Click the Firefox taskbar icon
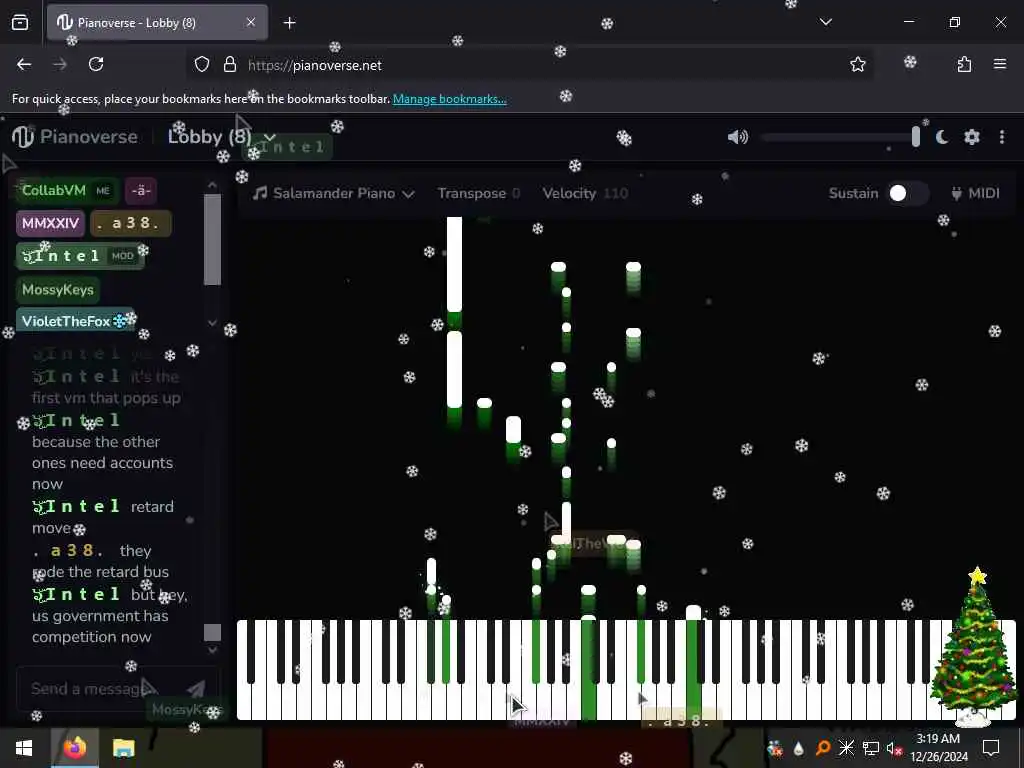Image resolution: width=1024 pixels, height=768 pixels. coord(74,748)
